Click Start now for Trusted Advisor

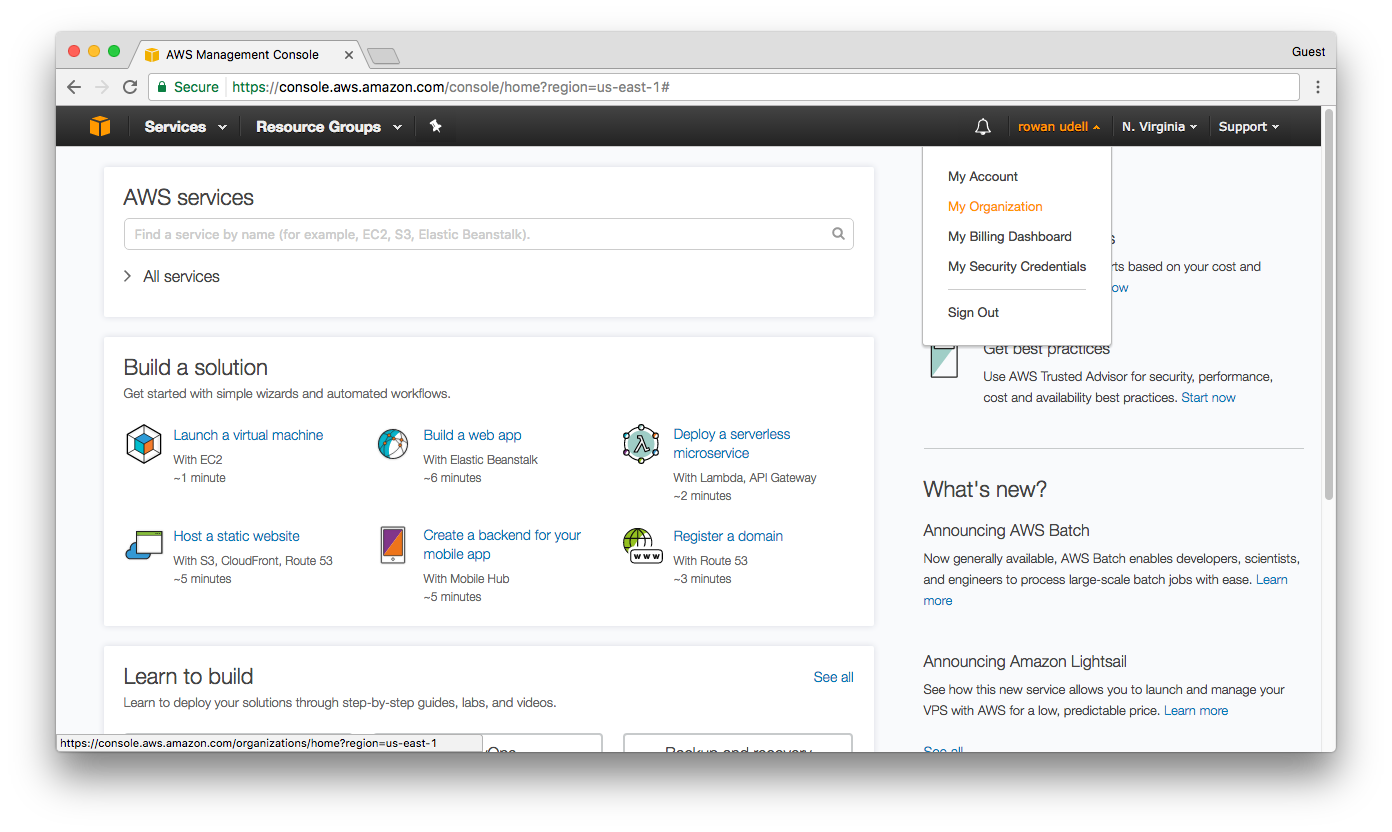pos(1208,397)
